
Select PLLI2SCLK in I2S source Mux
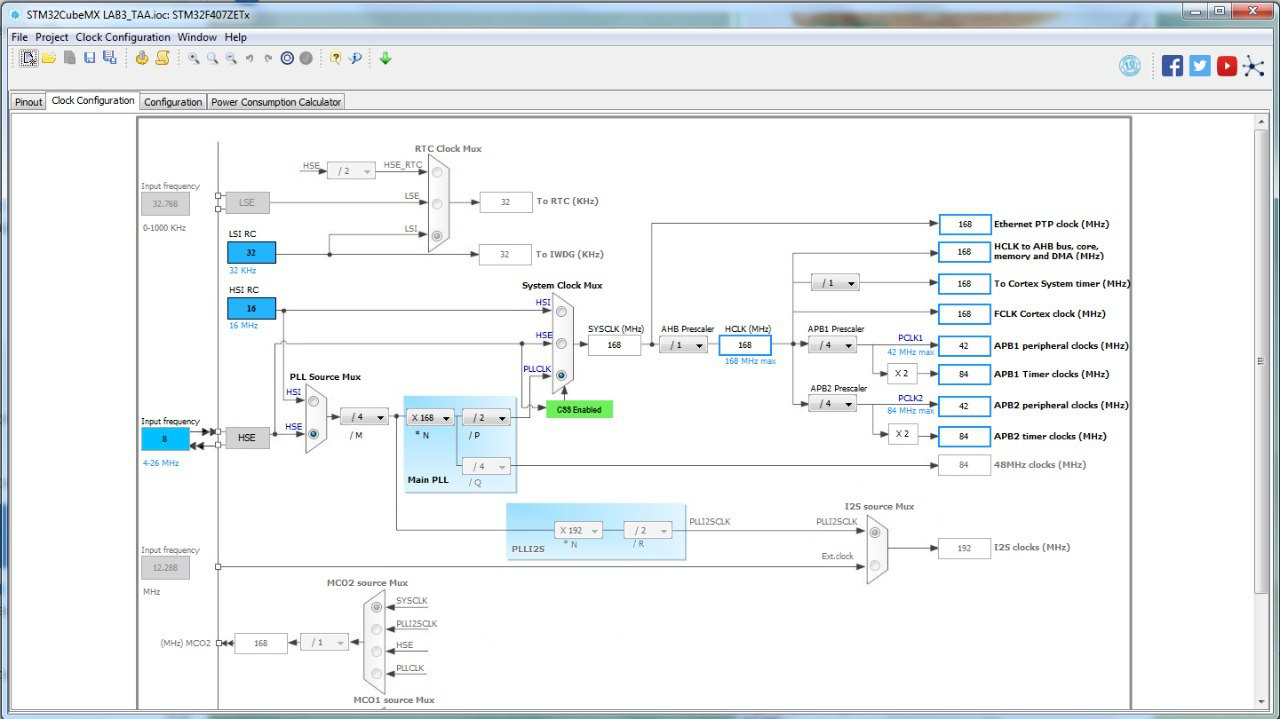point(875,533)
